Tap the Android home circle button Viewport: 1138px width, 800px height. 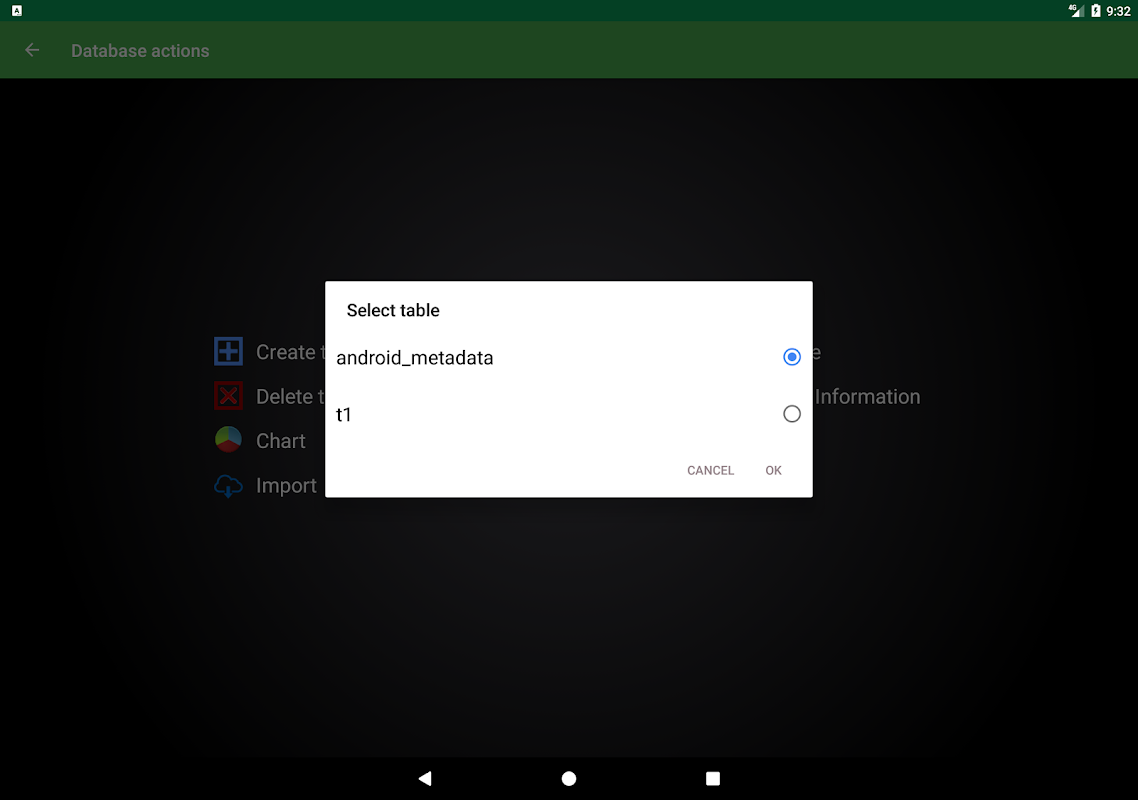pos(569,778)
